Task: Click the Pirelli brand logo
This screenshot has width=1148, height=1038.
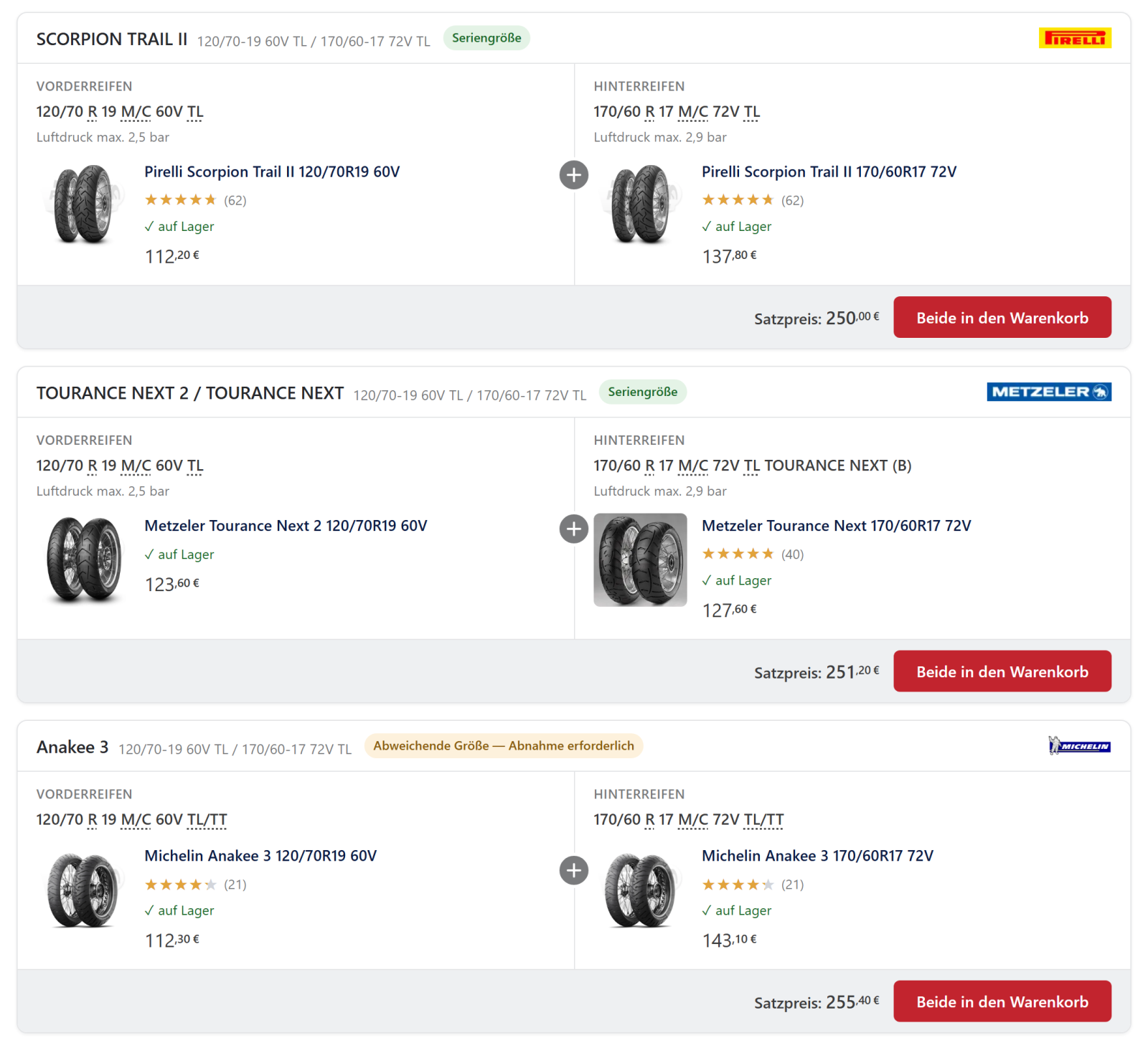Action: pos(1074,38)
